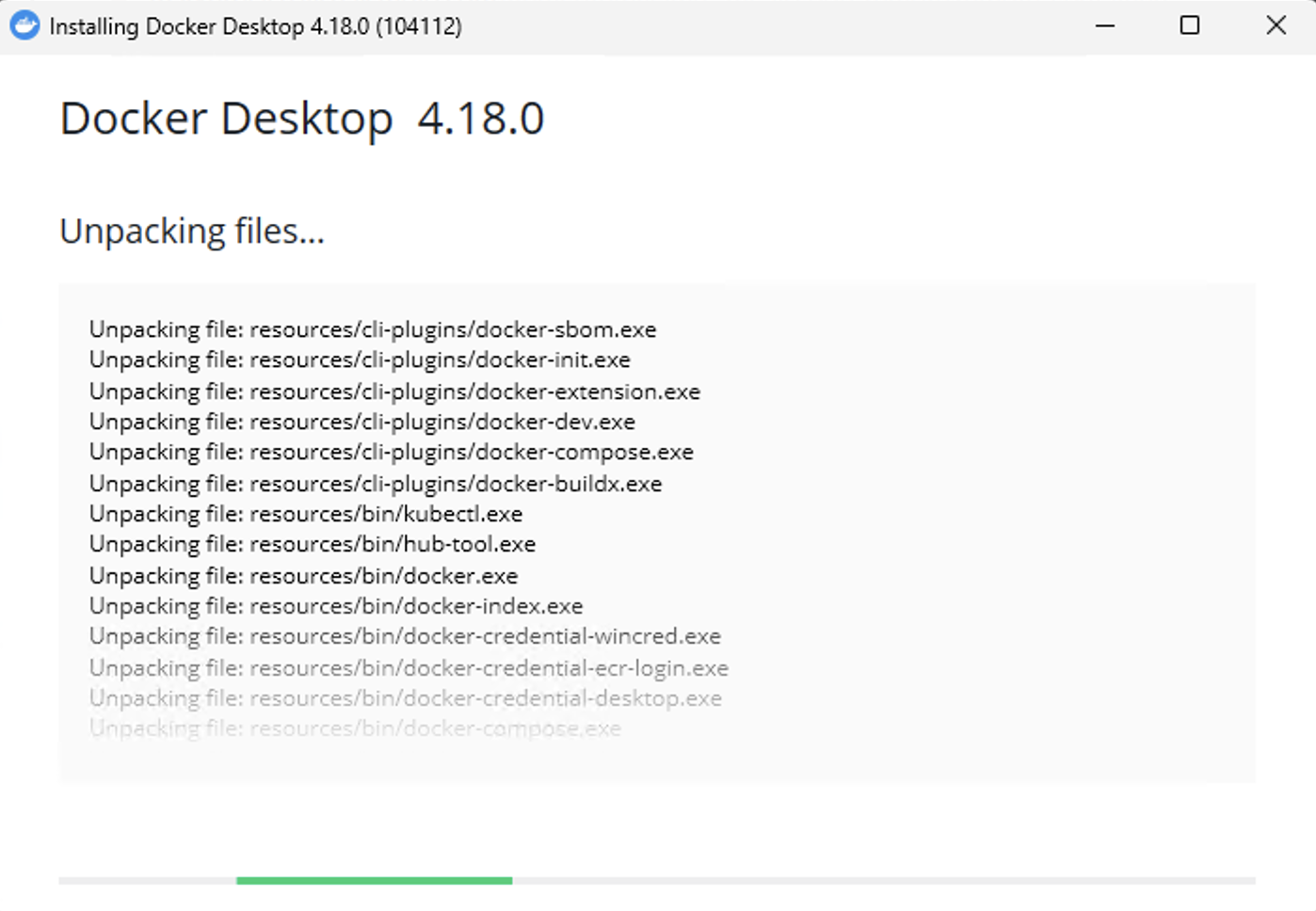This screenshot has height=911, width=1316.
Task: Select the docker-sbom.exe log line
Action: [373, 329]
